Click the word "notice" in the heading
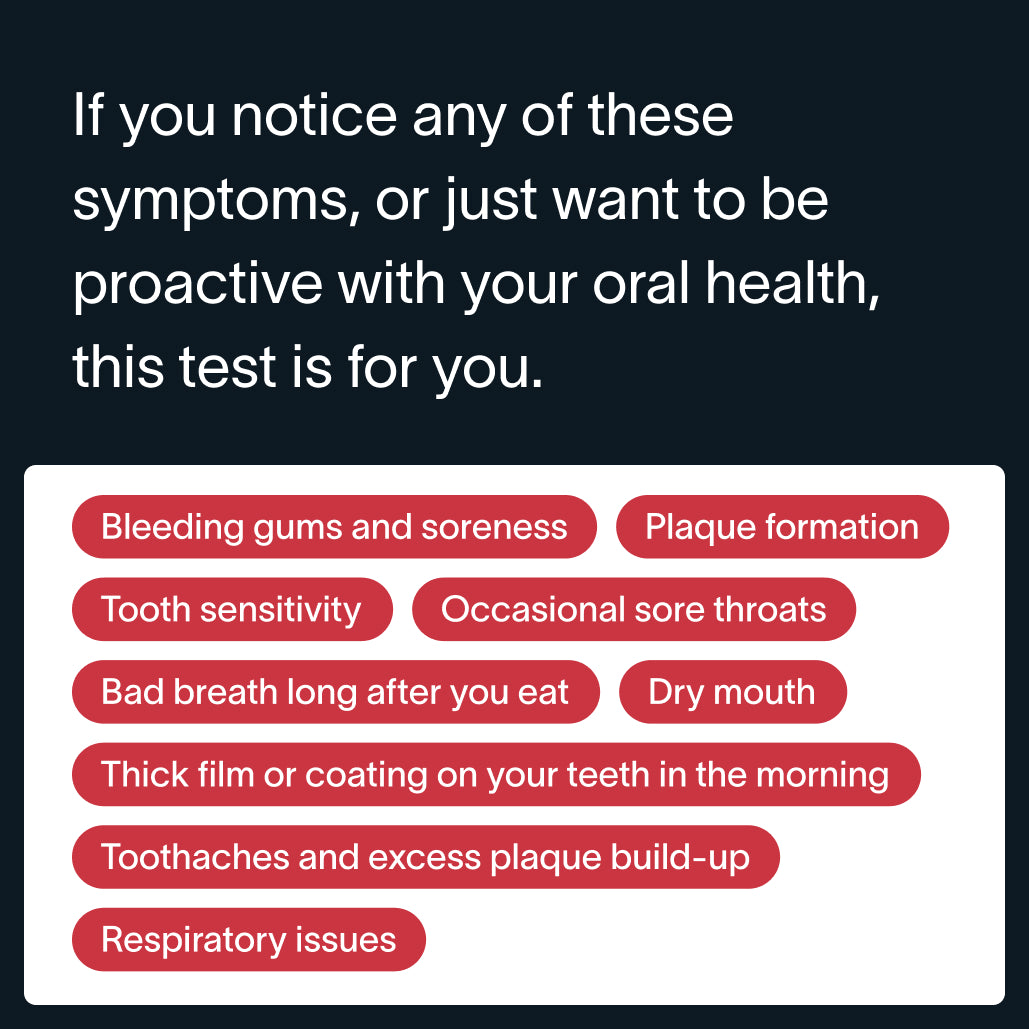The height and width of the screenshot is (1029, 1029). 314,118
